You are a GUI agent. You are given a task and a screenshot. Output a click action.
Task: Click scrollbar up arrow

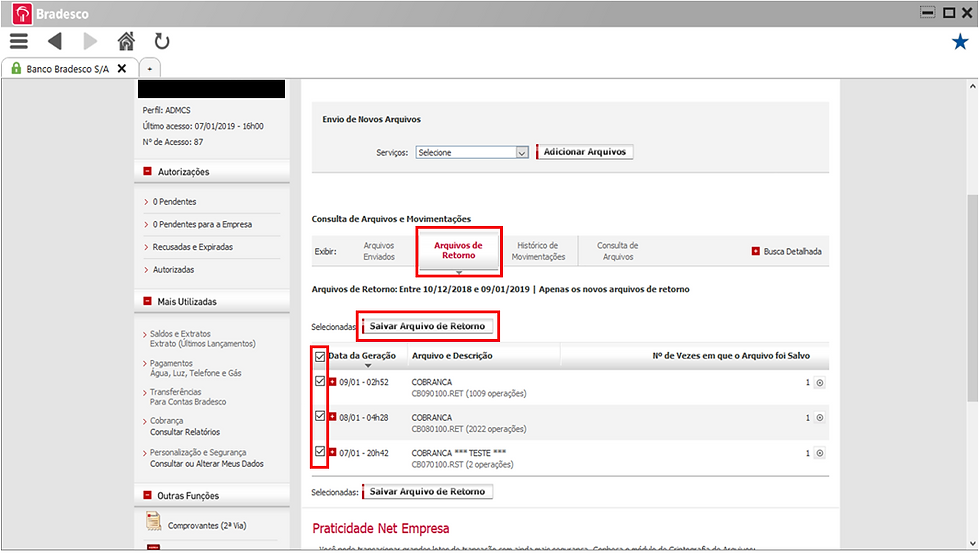[x=972, y=86]
